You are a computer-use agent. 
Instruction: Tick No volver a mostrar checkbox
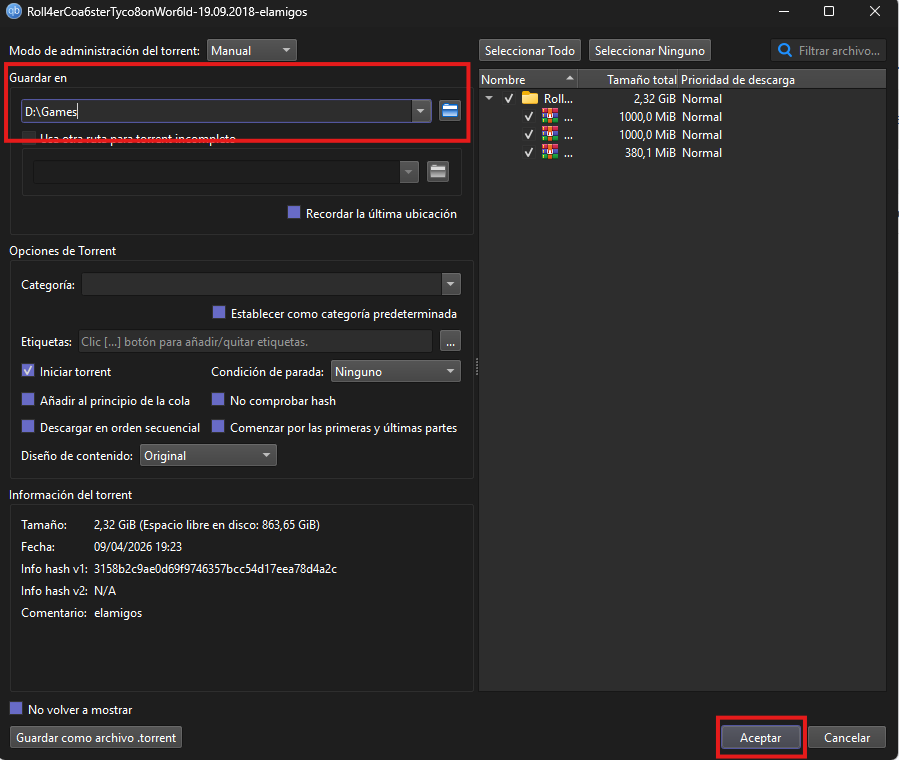coord(16,708)
